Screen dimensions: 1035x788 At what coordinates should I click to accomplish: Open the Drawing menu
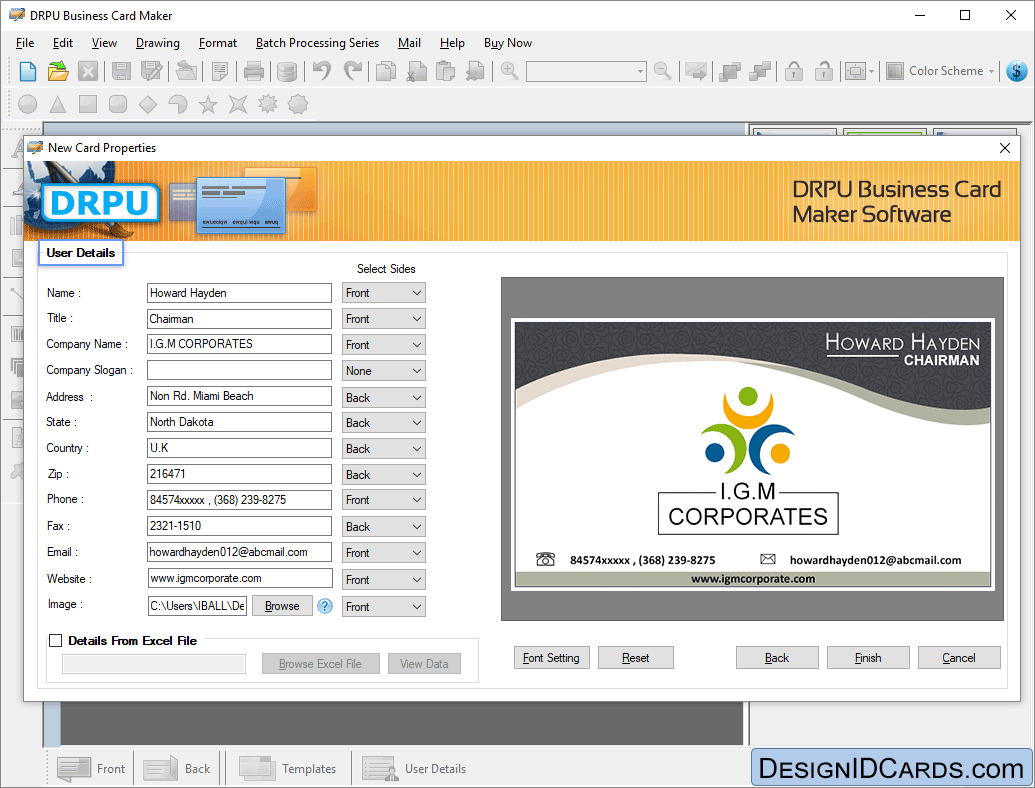coord(158,43)
